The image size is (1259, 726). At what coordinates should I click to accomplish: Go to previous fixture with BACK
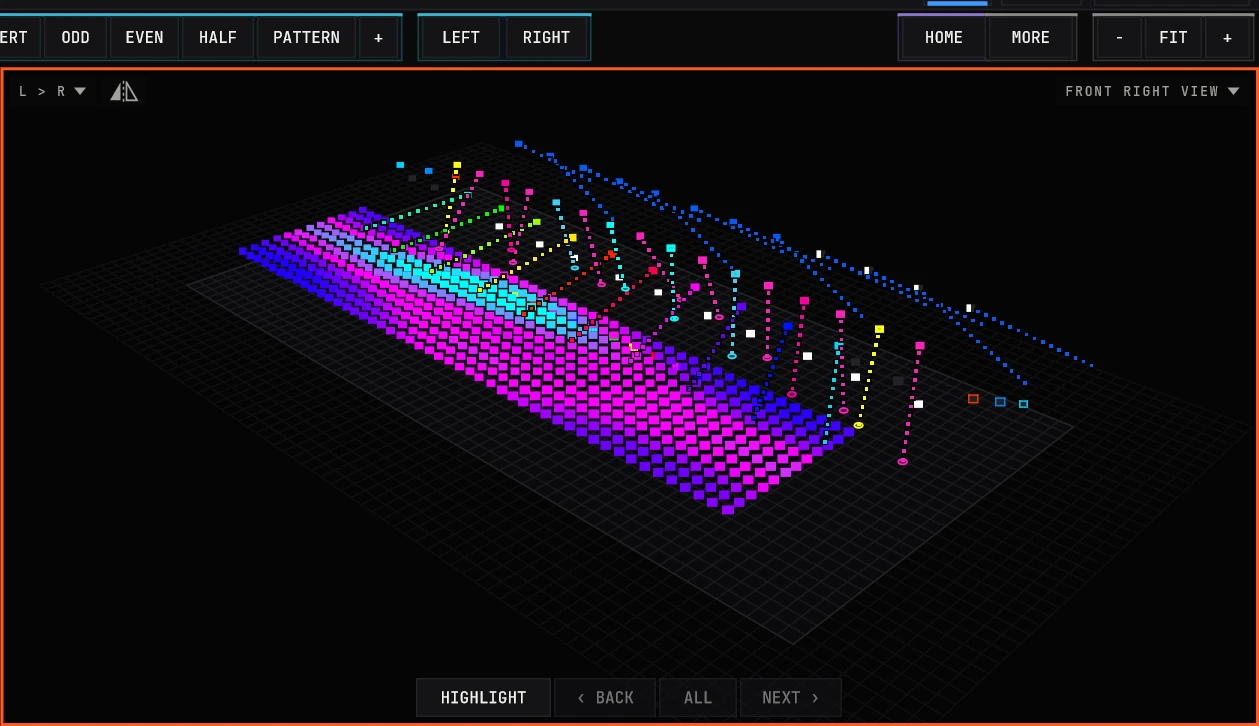pos(605,698)
